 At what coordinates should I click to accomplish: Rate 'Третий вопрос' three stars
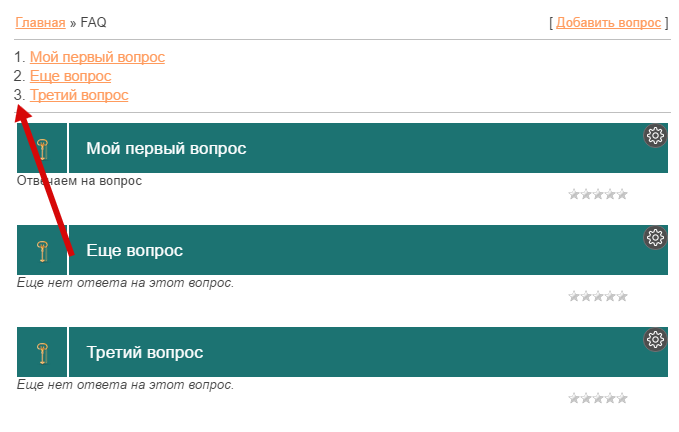(x=598, y=398)
